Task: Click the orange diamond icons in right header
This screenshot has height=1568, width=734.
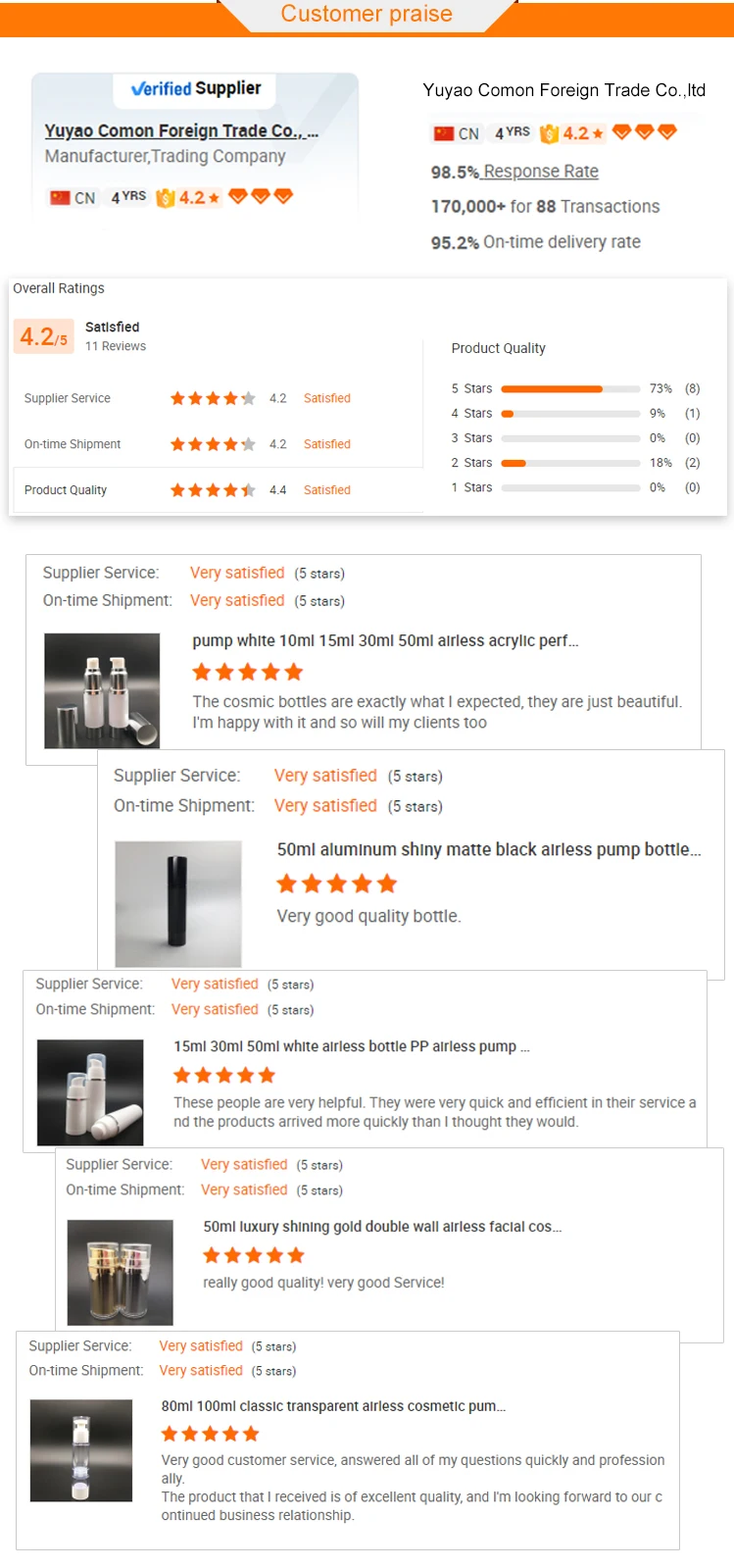Action: tap(644, 132)
